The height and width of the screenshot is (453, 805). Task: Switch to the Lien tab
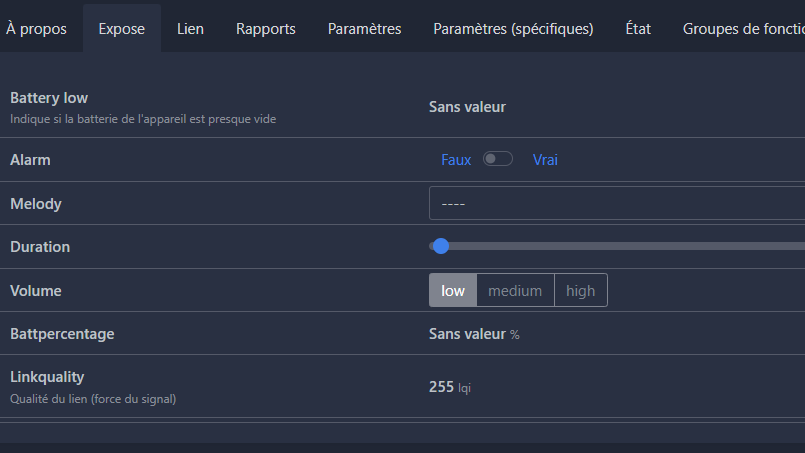pyautogui.click(x=190, y=29)
